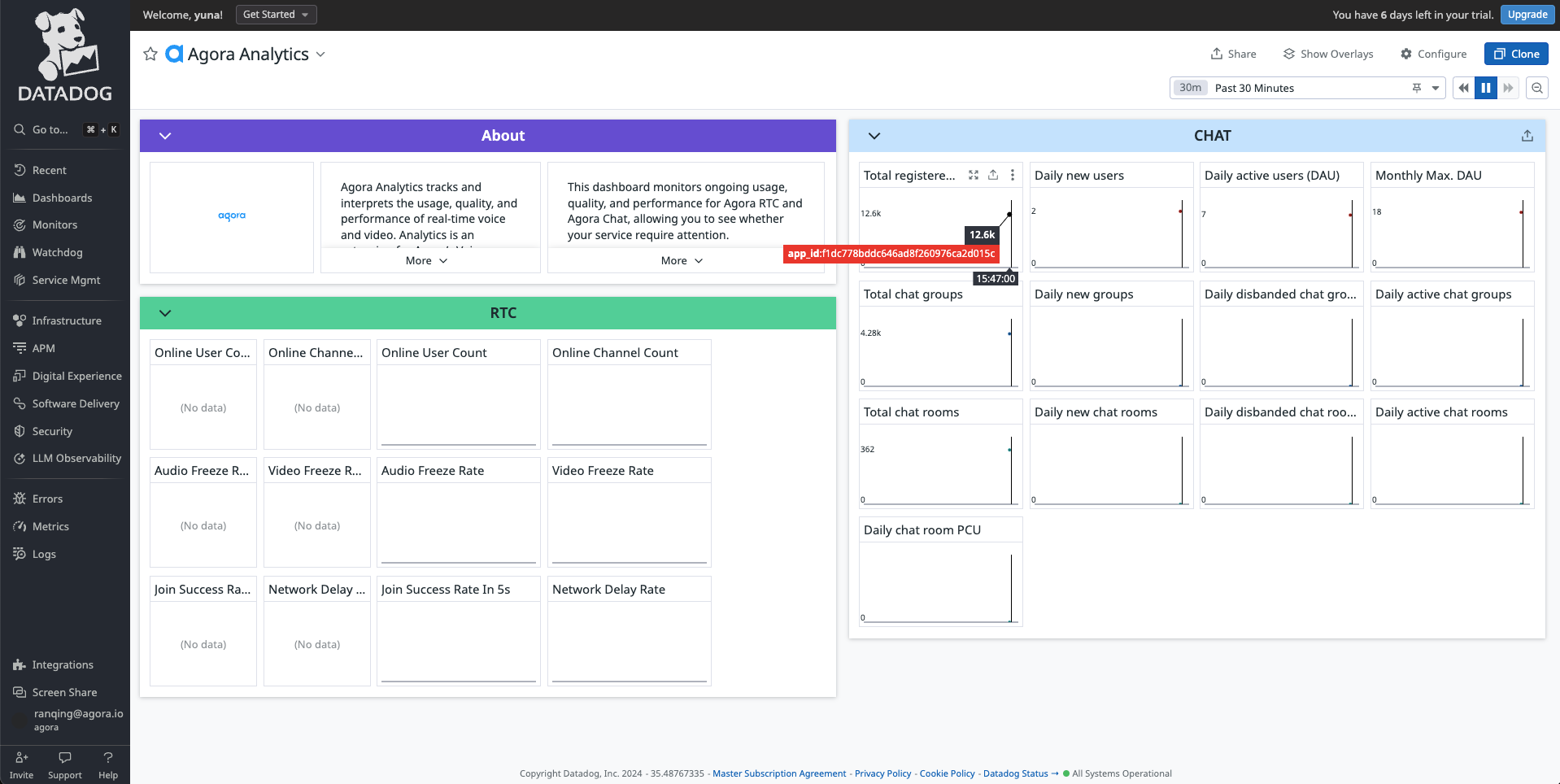Toggle Show Overlays
The height and width of the screenshot is (784, 1560).
(1328, 54)
